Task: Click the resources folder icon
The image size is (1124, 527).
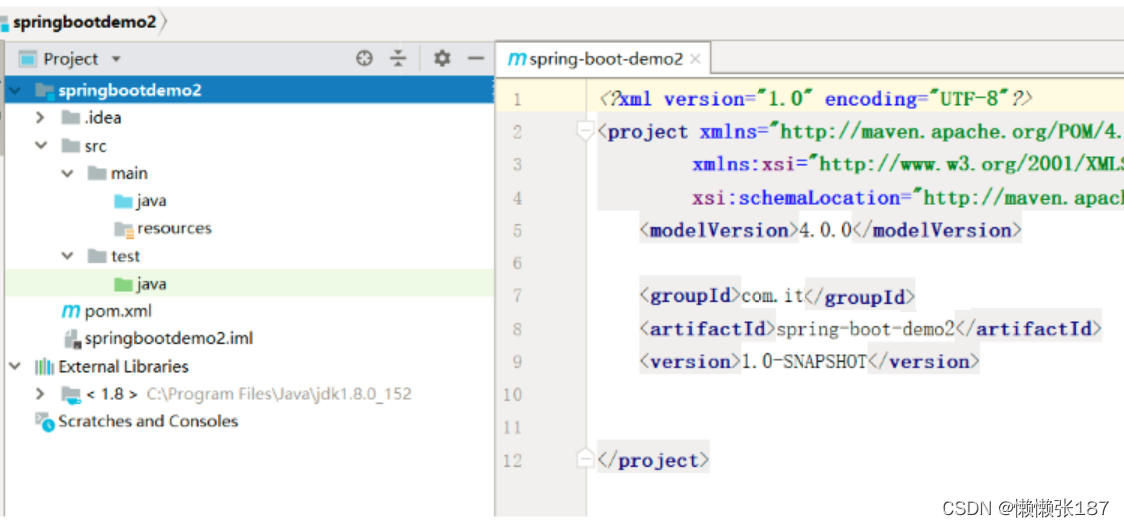Action: [x=124, y=229]
